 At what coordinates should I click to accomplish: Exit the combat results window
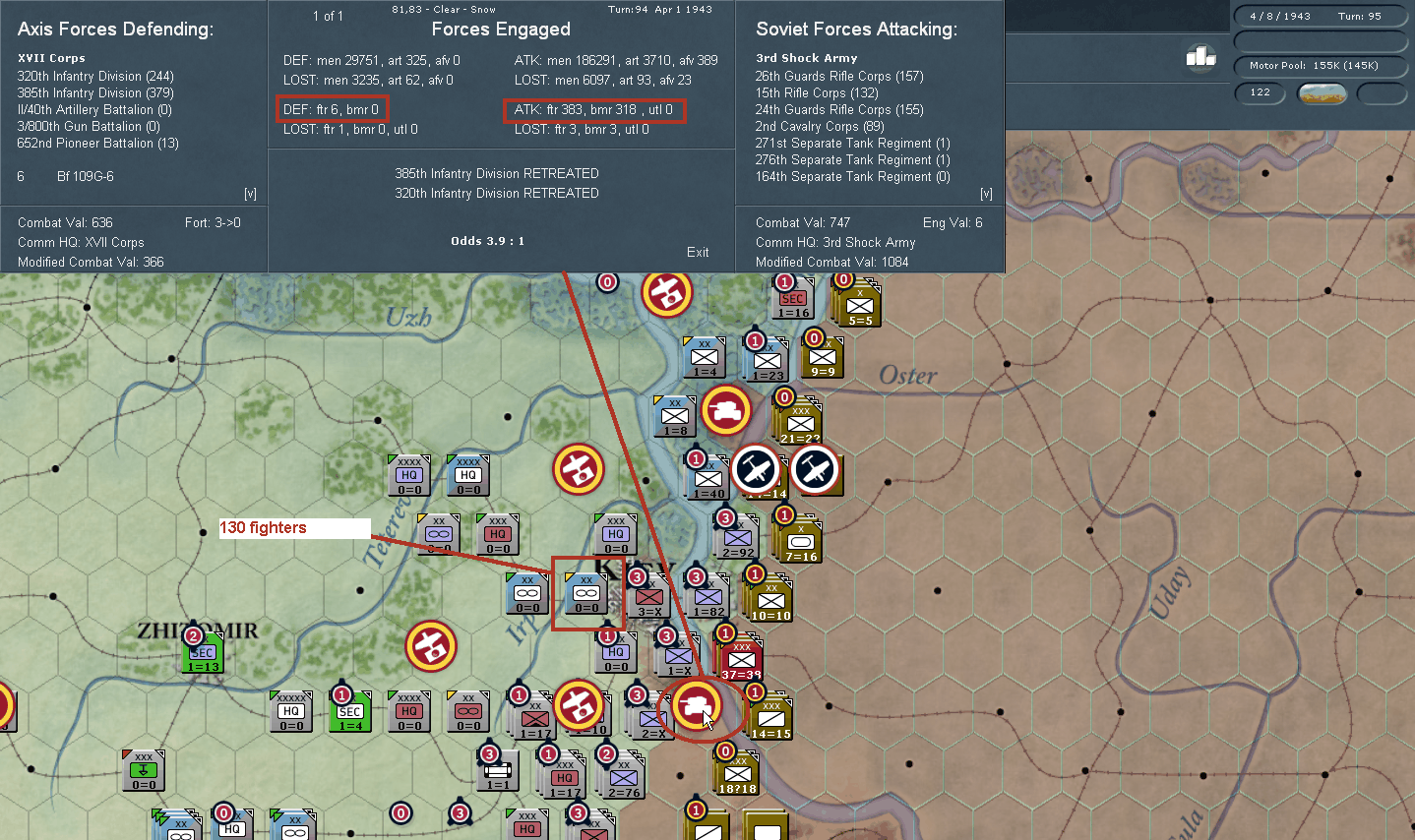698,252
